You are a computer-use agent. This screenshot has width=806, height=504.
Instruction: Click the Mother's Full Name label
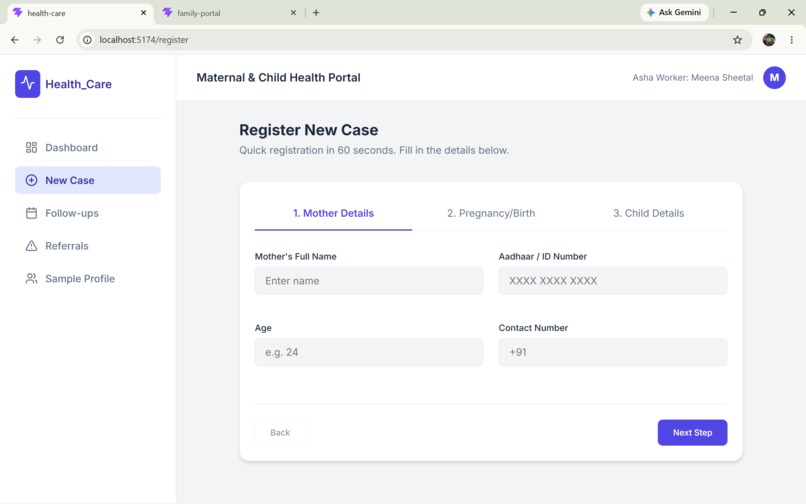[x=296, y=257]
